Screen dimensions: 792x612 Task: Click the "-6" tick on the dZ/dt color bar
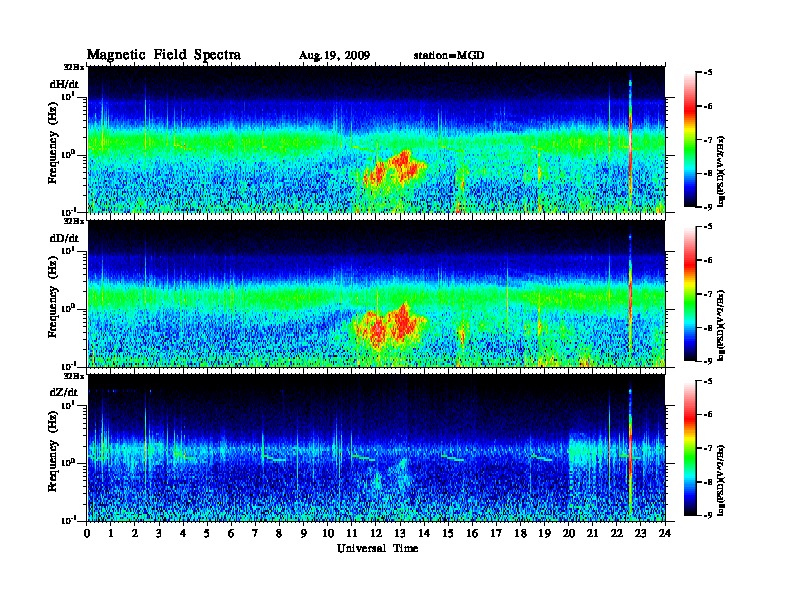click(708, 415)
